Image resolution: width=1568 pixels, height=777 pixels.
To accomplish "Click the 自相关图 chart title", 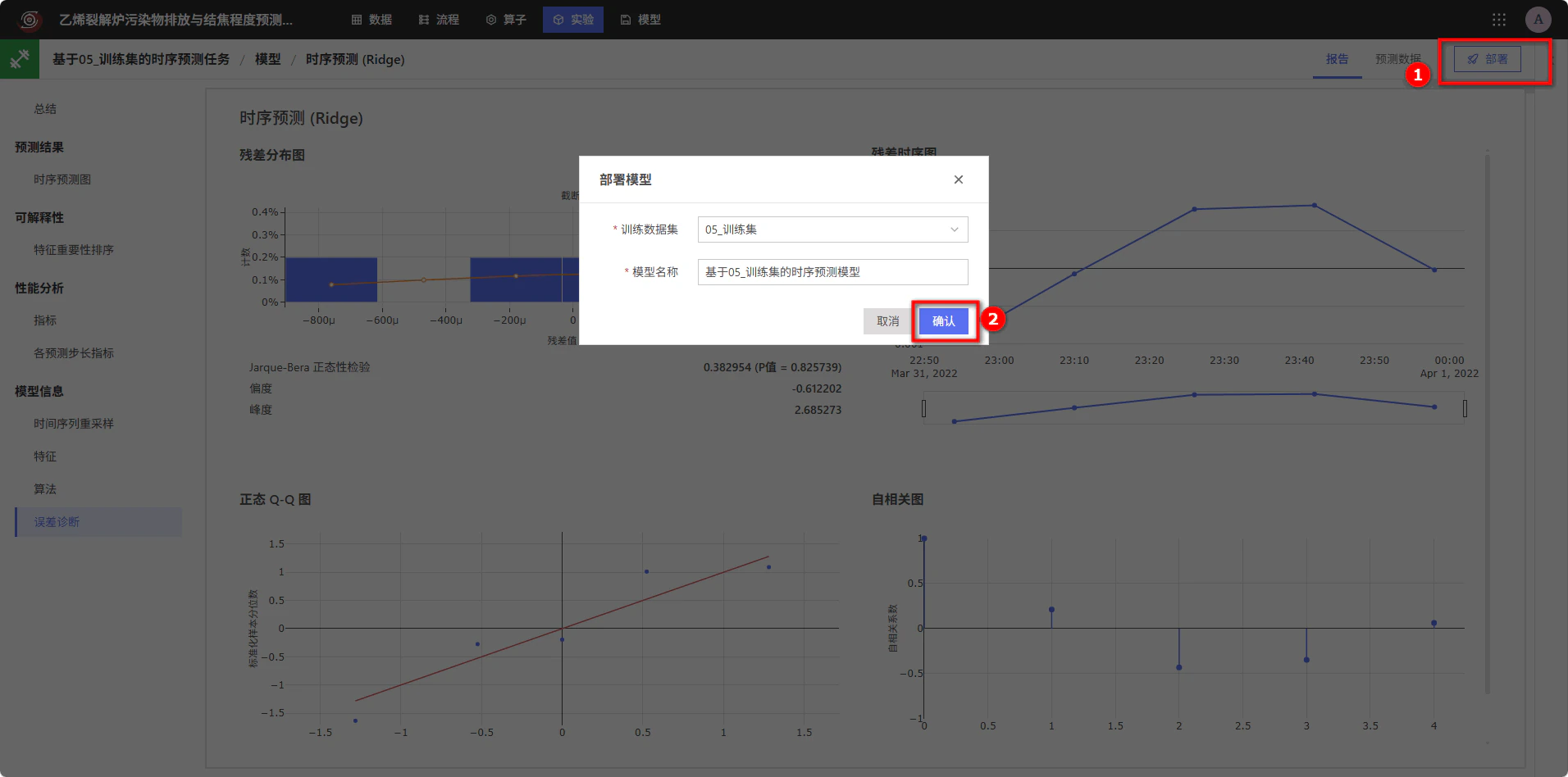I will coord(897,499).
